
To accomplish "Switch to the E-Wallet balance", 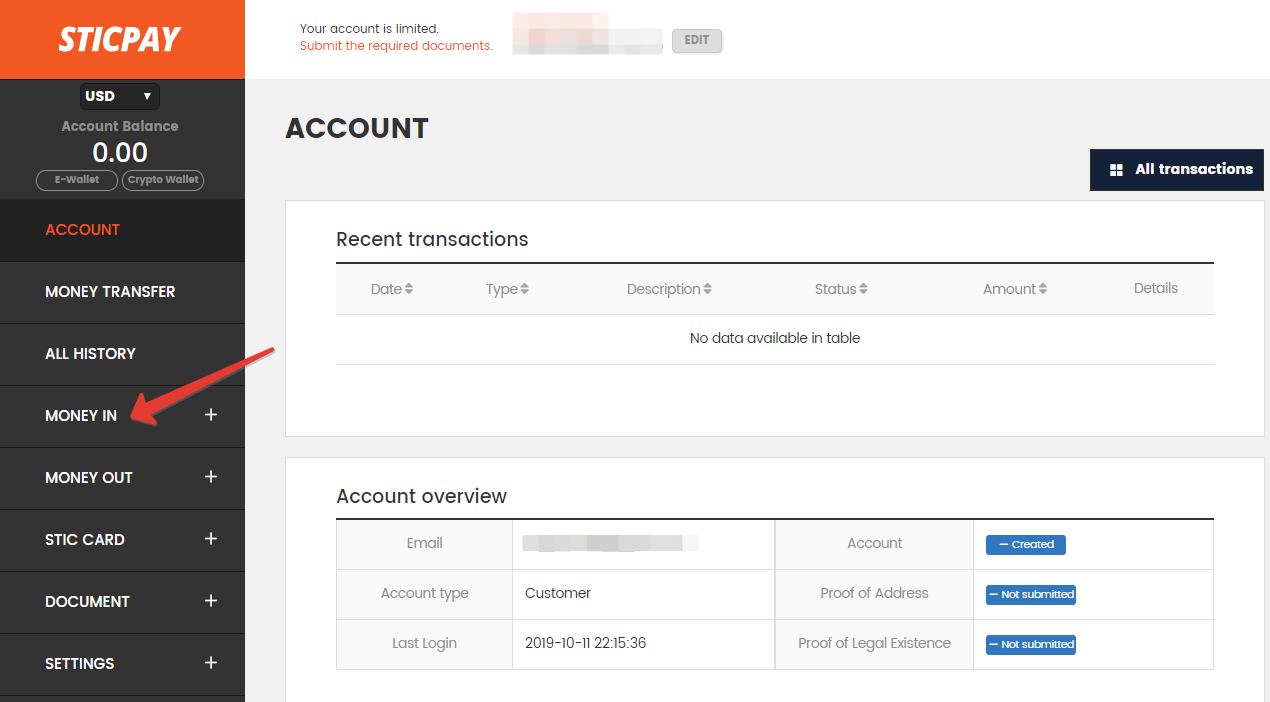I will (x=77, y=180).
